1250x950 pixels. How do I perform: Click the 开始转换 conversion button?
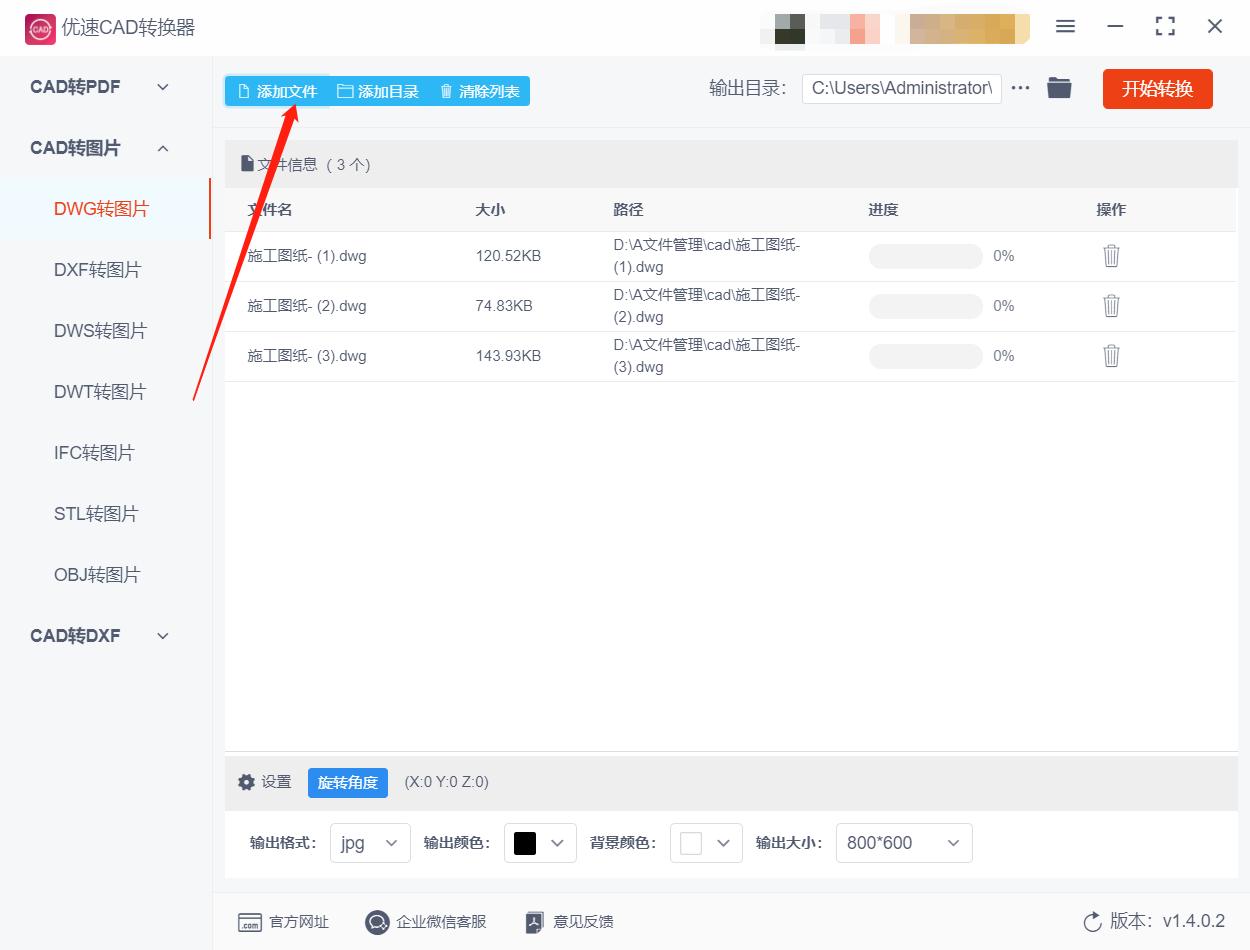pos(1157,89)
